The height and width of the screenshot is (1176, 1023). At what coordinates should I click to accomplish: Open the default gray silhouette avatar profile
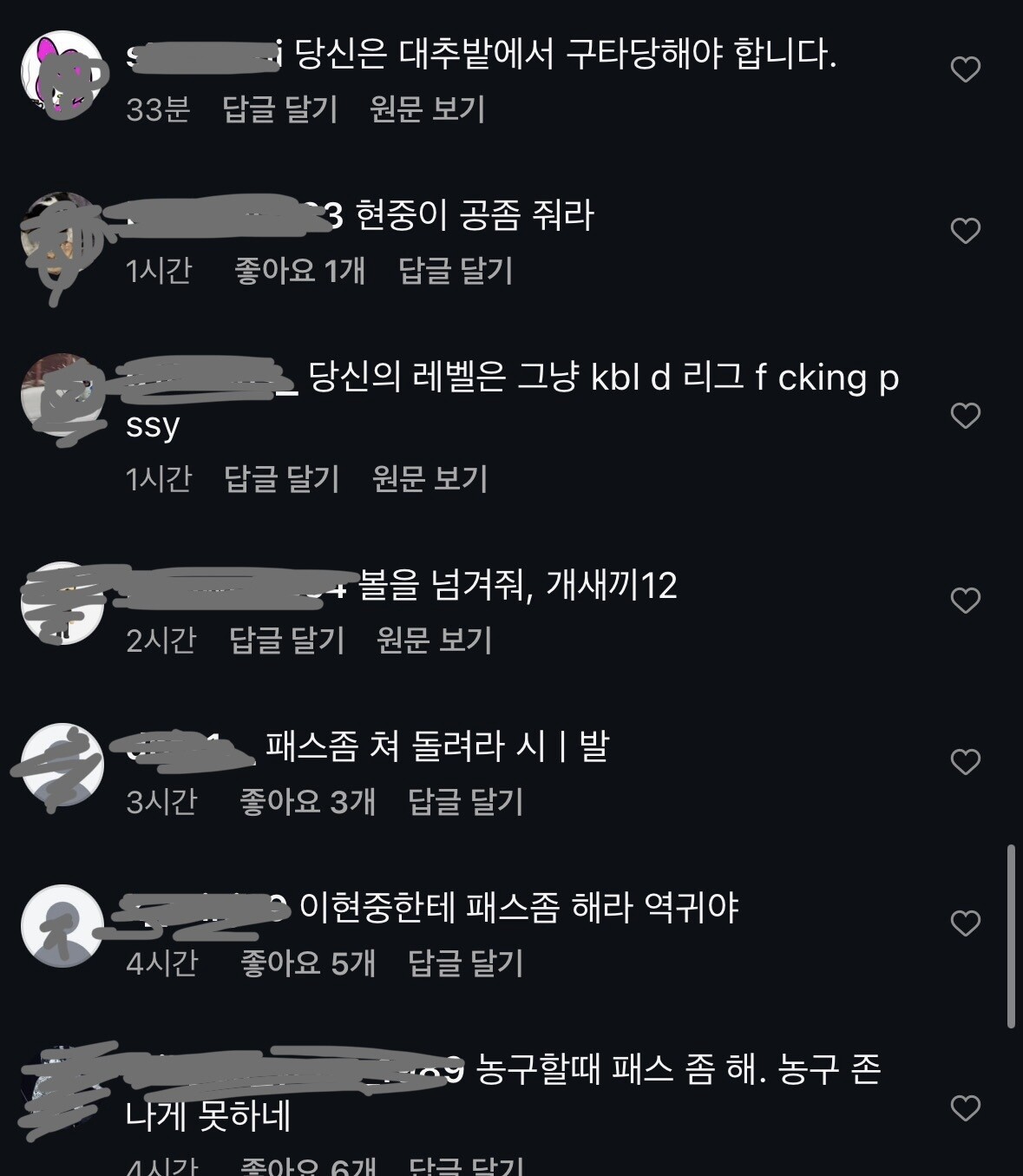(62, 926)
